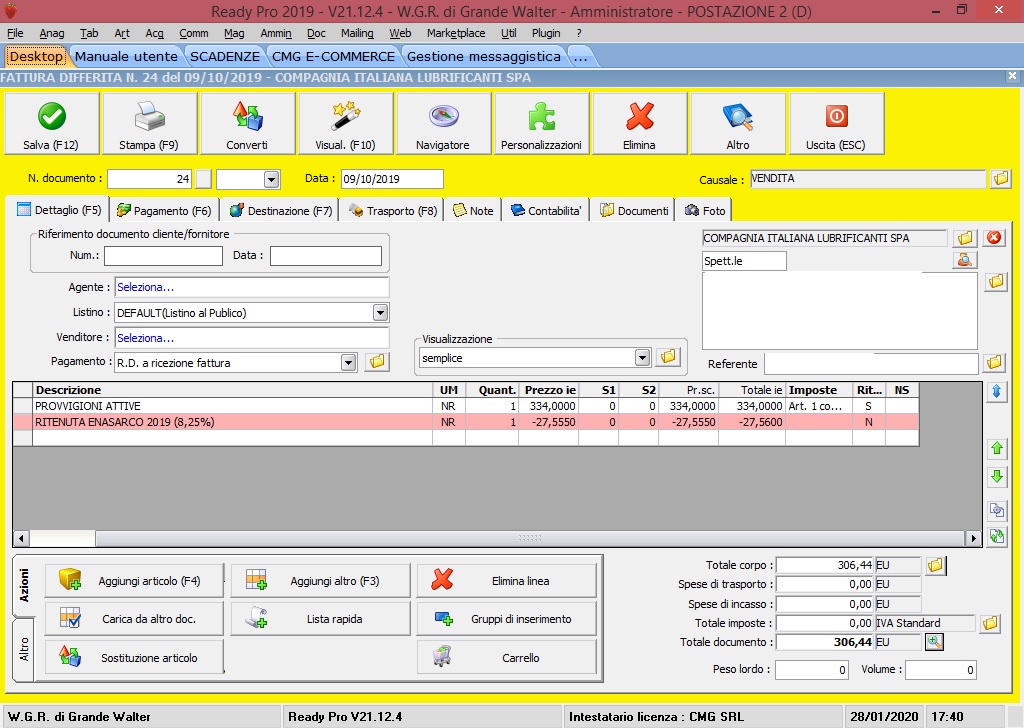This screenshot has height=728, width=1024.
Task: Open the Altro magnifier tool
Action: tap(738, 123)
